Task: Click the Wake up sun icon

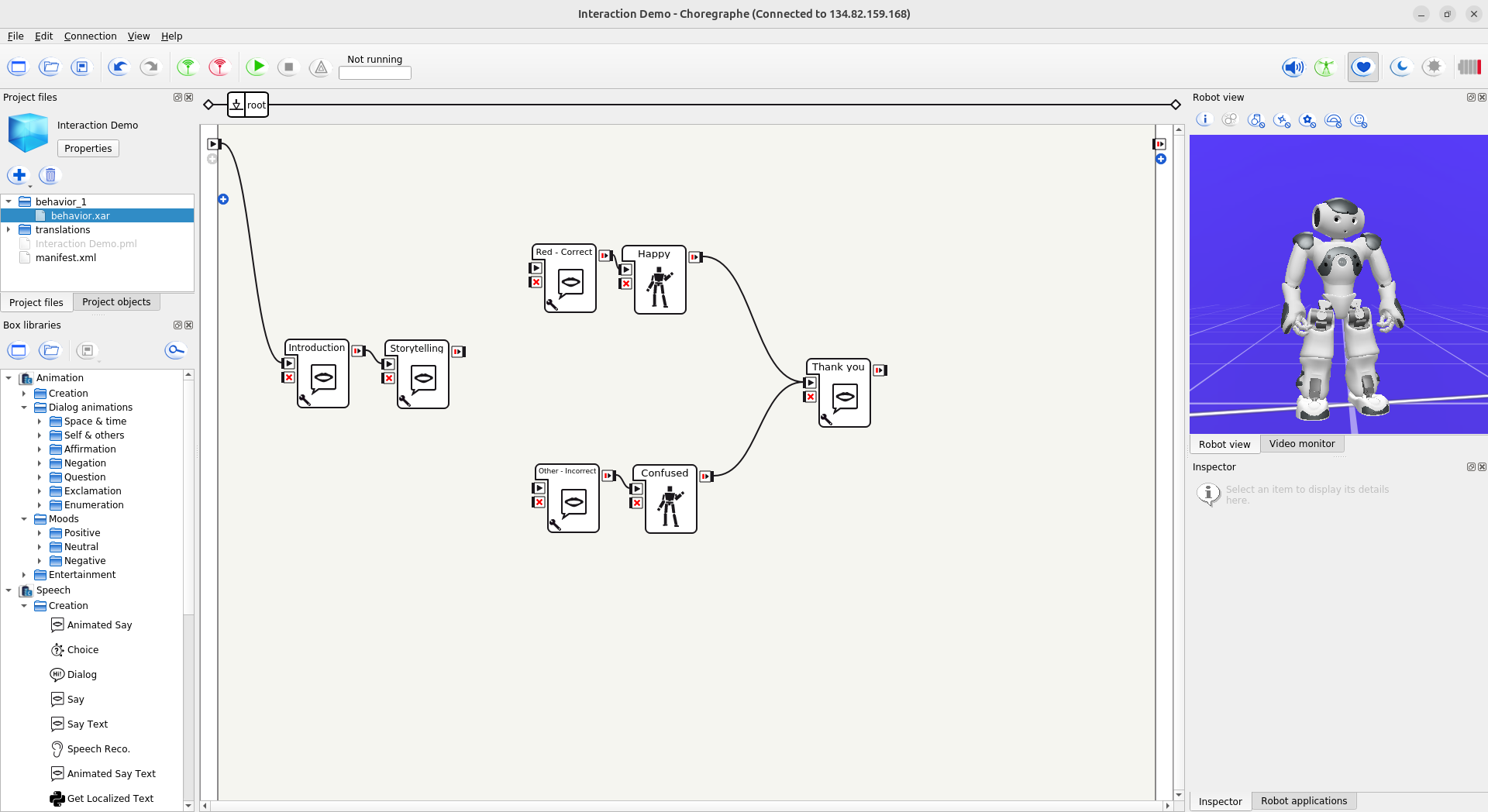Action: pos(1434,67)
